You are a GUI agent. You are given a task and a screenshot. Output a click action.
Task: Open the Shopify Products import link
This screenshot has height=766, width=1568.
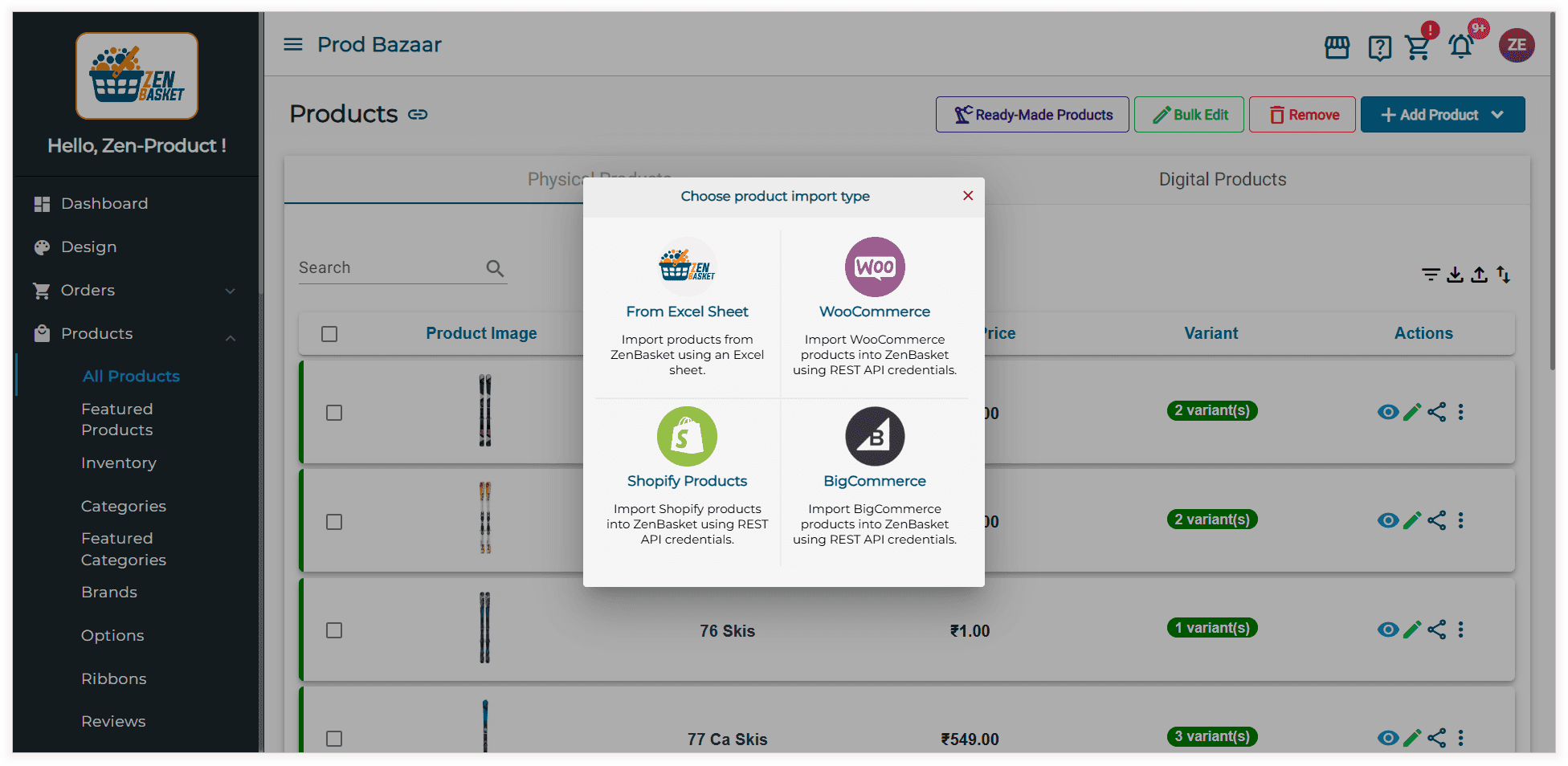click(687, 481)
